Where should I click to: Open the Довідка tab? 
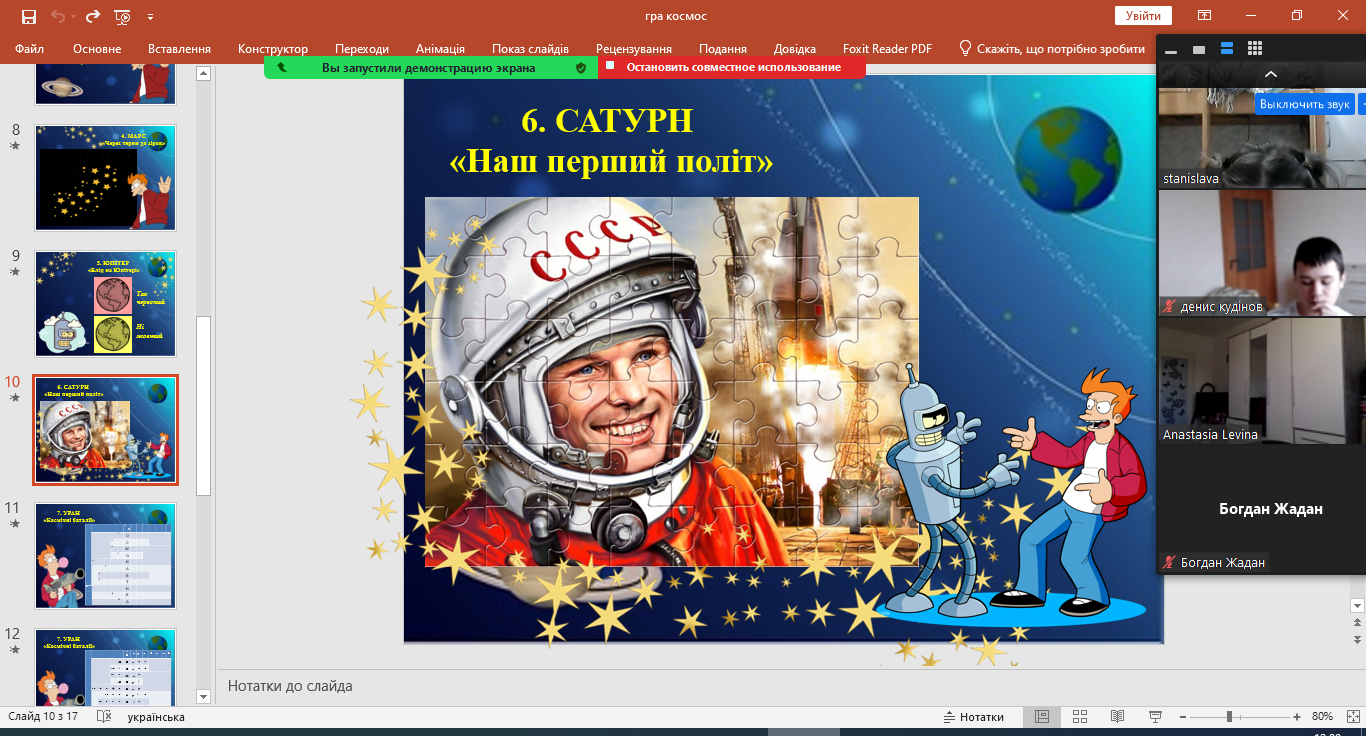(795, 48)
